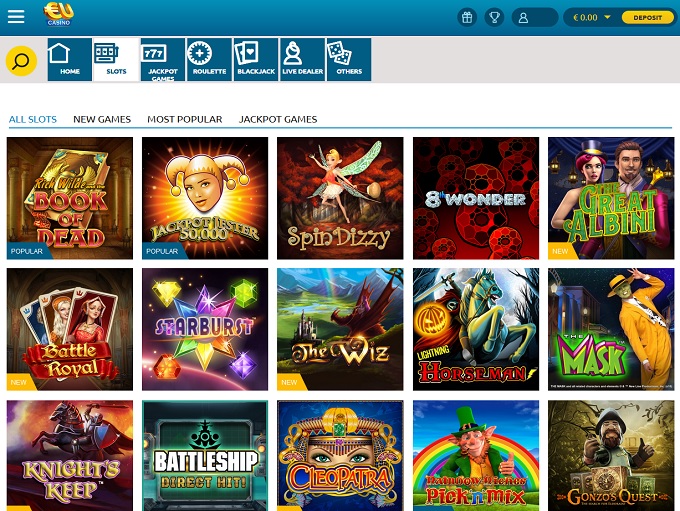Open the Book of Dead game

[70, 198]
